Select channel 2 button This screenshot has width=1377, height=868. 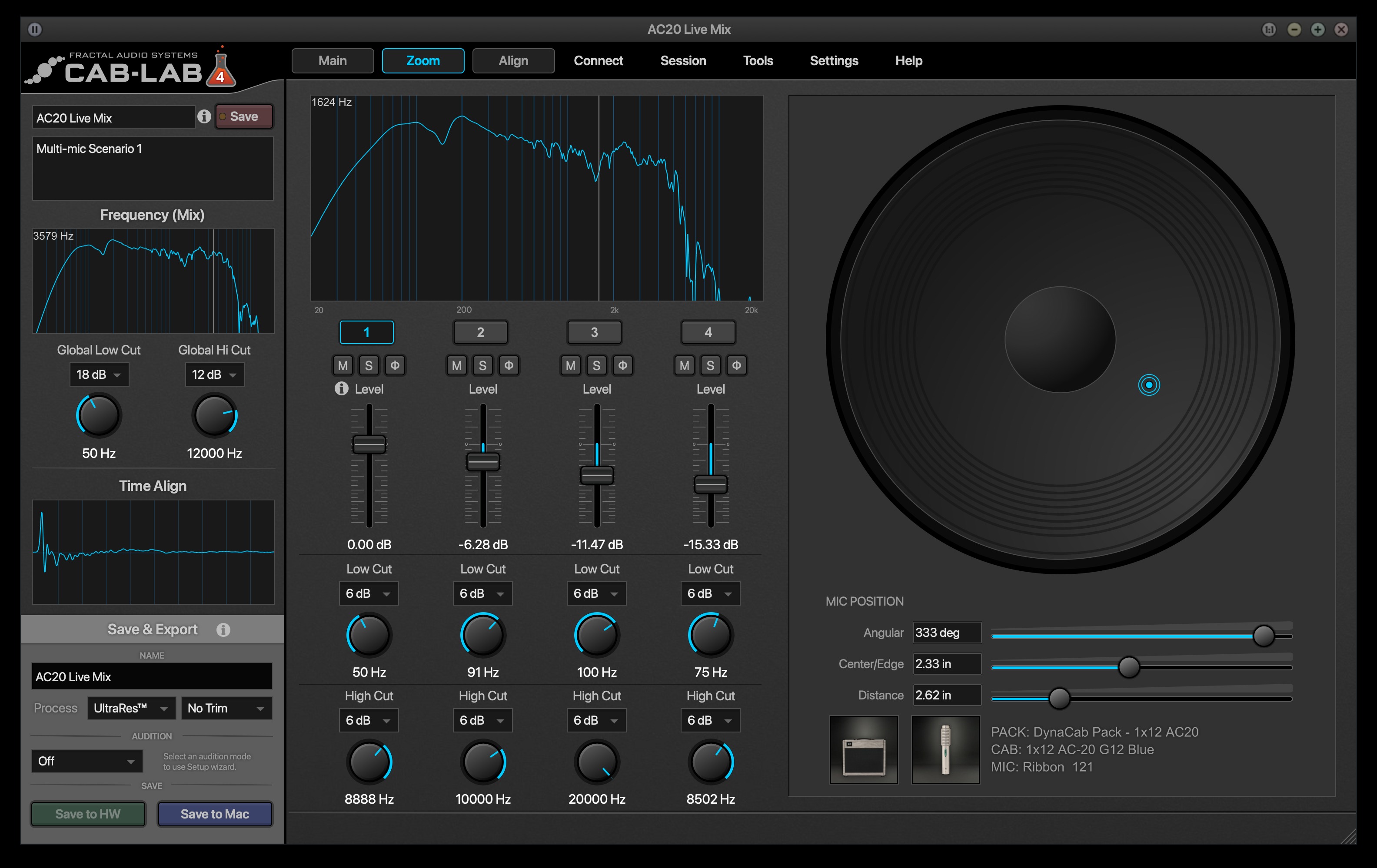[x=480, y=332]
